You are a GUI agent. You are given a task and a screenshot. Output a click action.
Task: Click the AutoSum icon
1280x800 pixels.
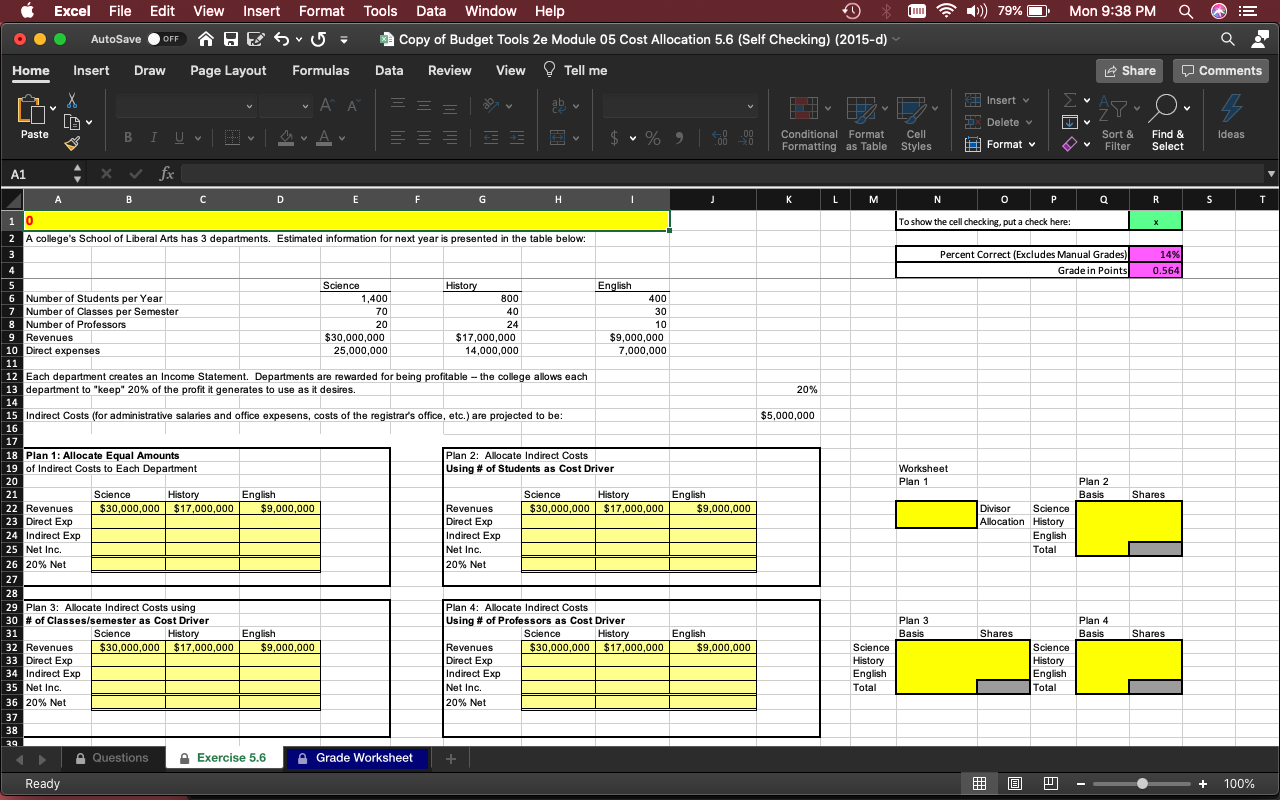1068,100
